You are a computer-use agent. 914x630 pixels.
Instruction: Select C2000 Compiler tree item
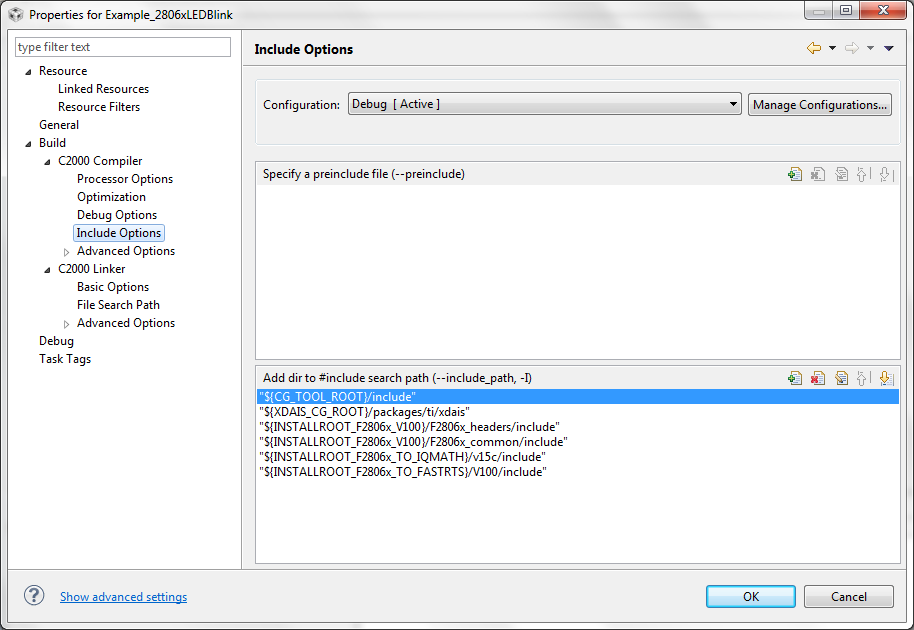point(100,161)
